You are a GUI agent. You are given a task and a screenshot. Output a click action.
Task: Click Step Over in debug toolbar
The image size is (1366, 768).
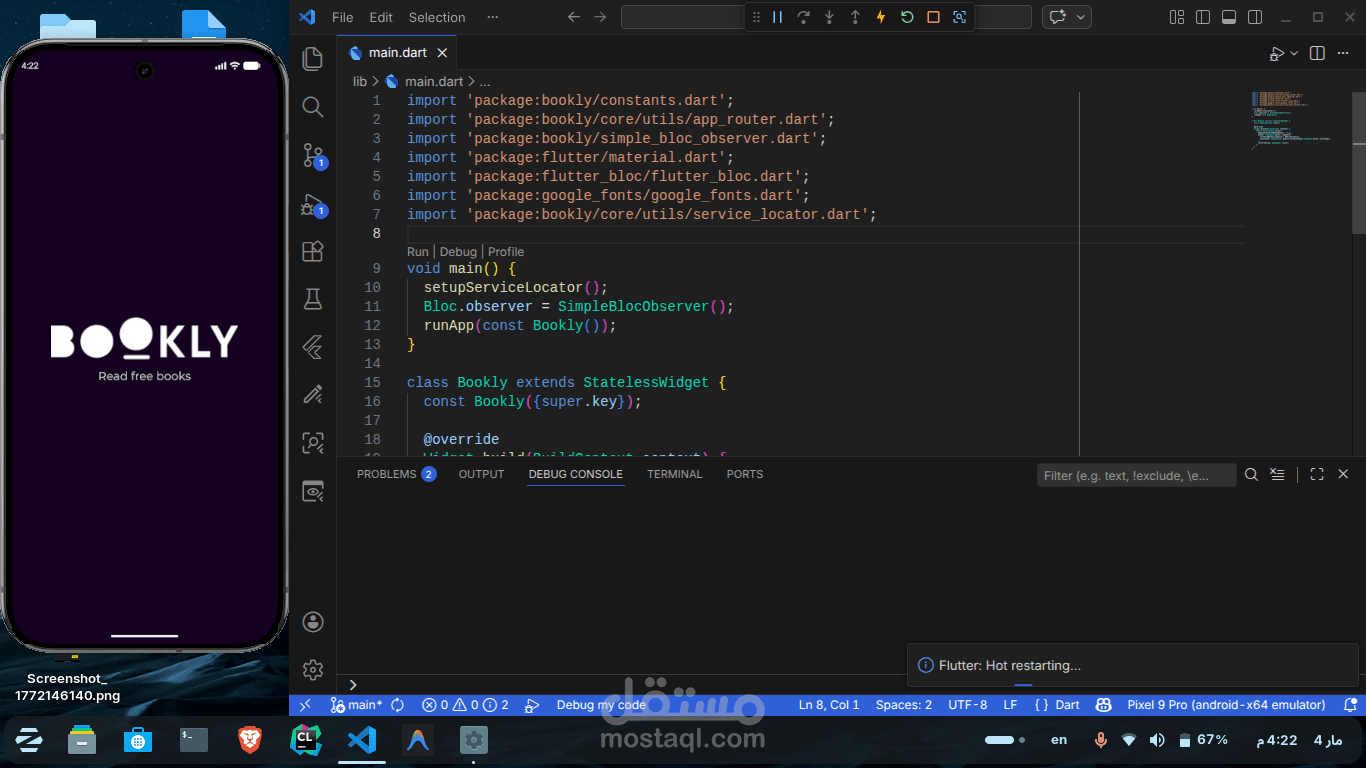coord(803,17)
